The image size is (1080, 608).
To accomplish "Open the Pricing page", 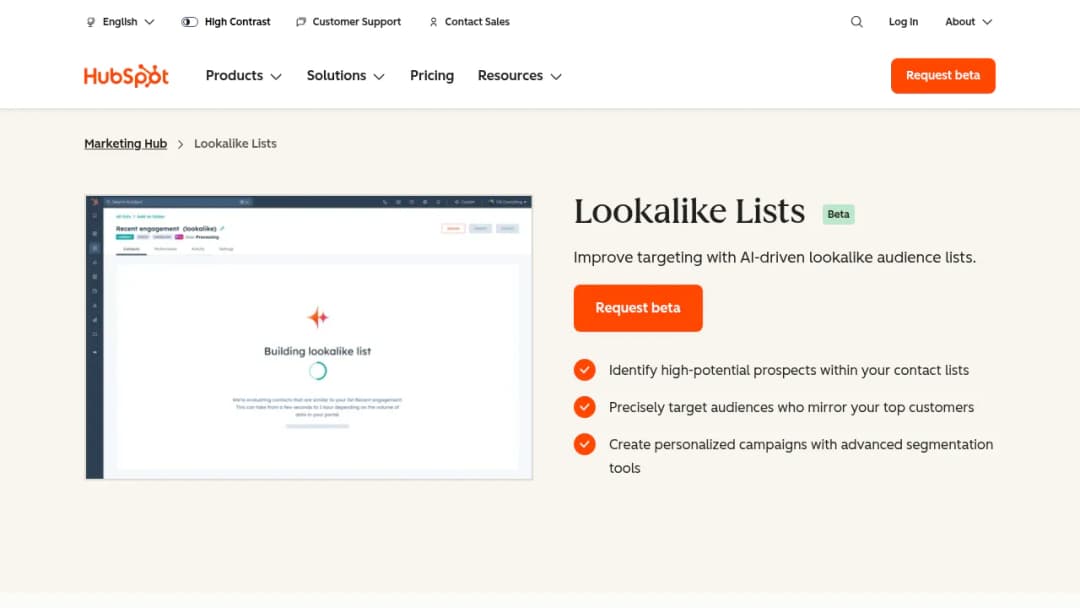I will point(432,76).
